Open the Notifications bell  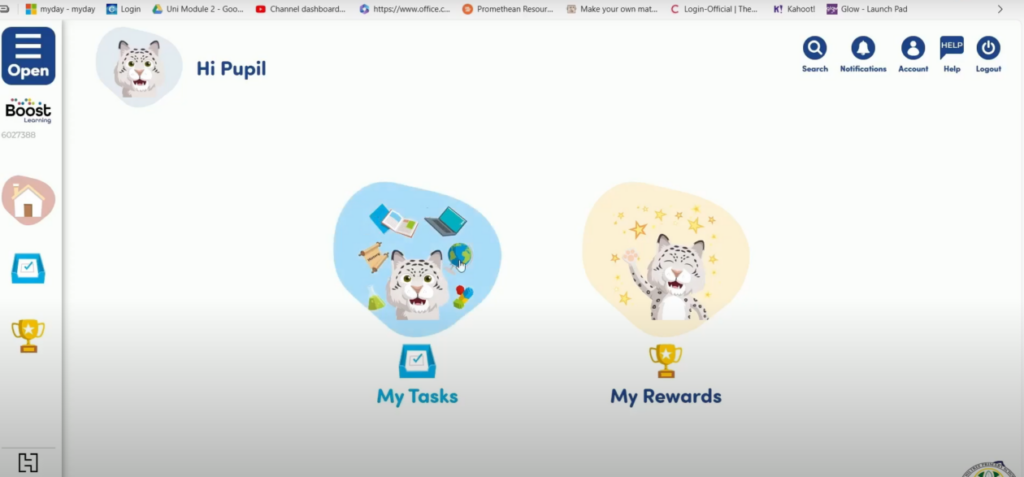pos(863,48)
